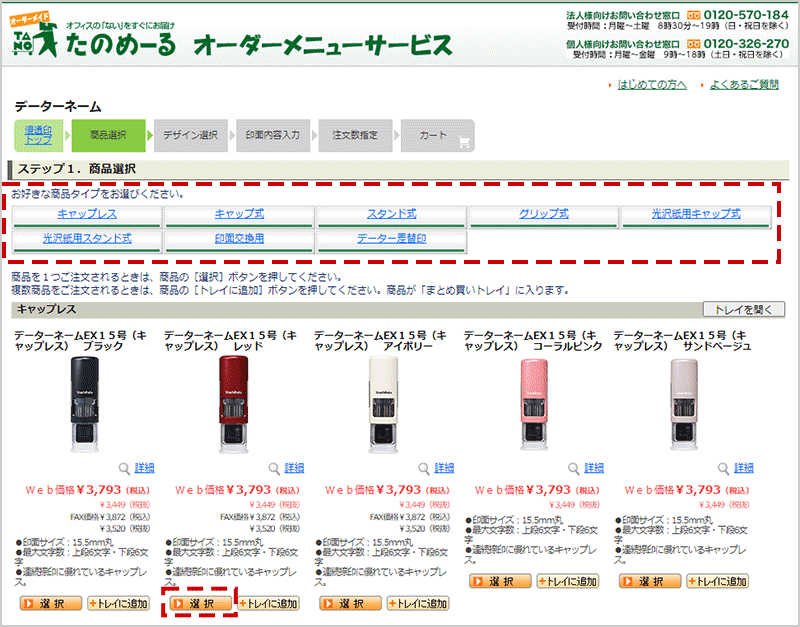The width and height of the screenshot is (800, 627).
Task: Click the coral pink stamp product image
Action: coord(534,405)
